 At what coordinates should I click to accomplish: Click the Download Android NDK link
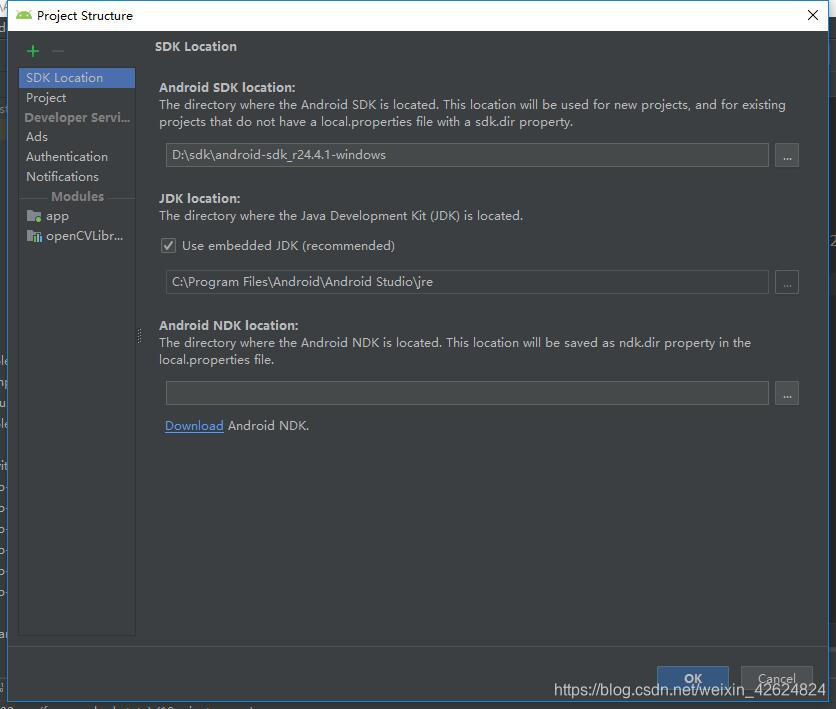[194, 426]
